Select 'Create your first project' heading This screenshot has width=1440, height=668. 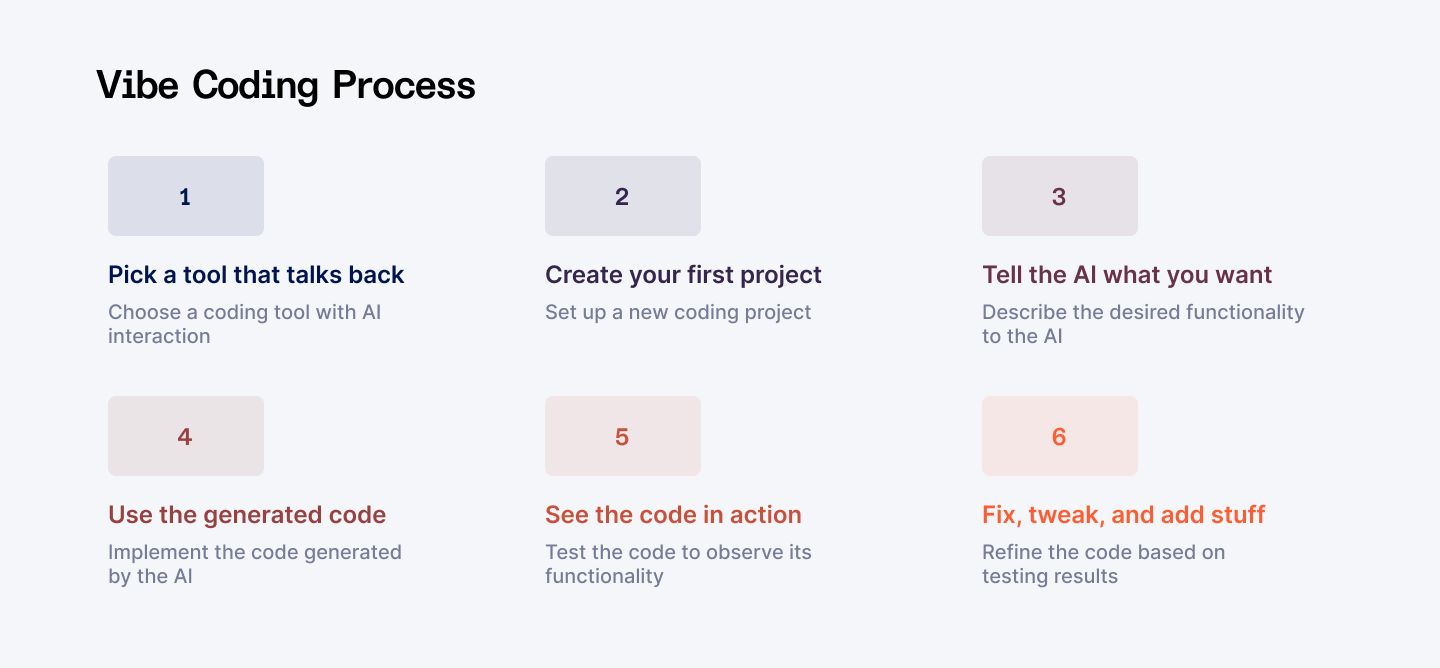coord(683,275)
